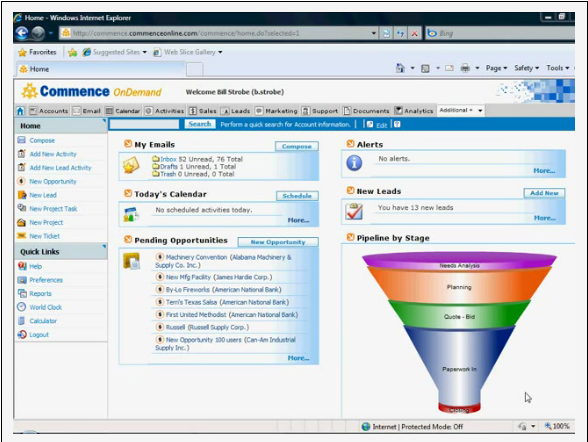Click the browser Back button

click(x=22, y=33)
